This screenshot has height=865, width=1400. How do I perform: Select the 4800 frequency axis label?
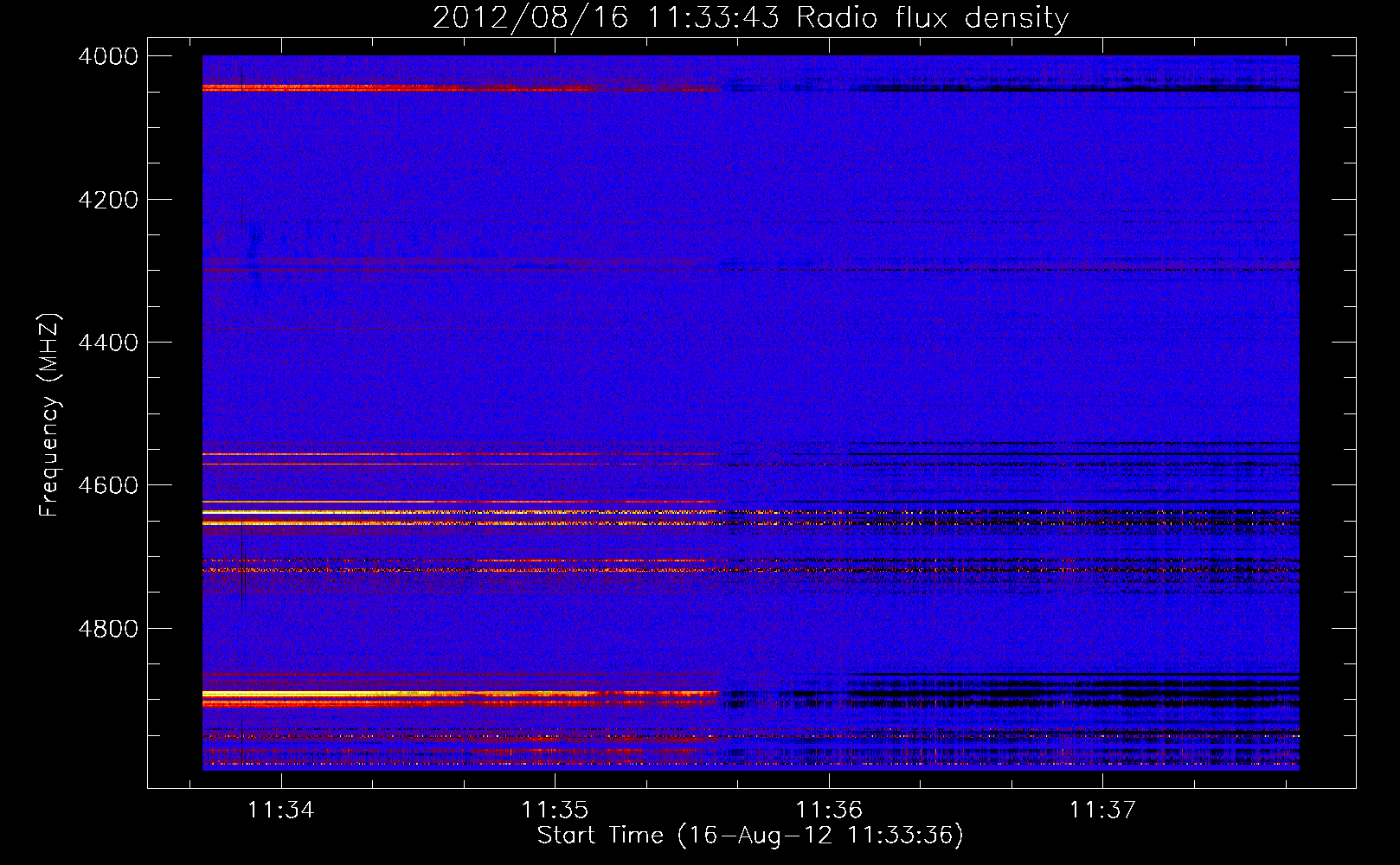pyautogui.click(x=108, y=629)
